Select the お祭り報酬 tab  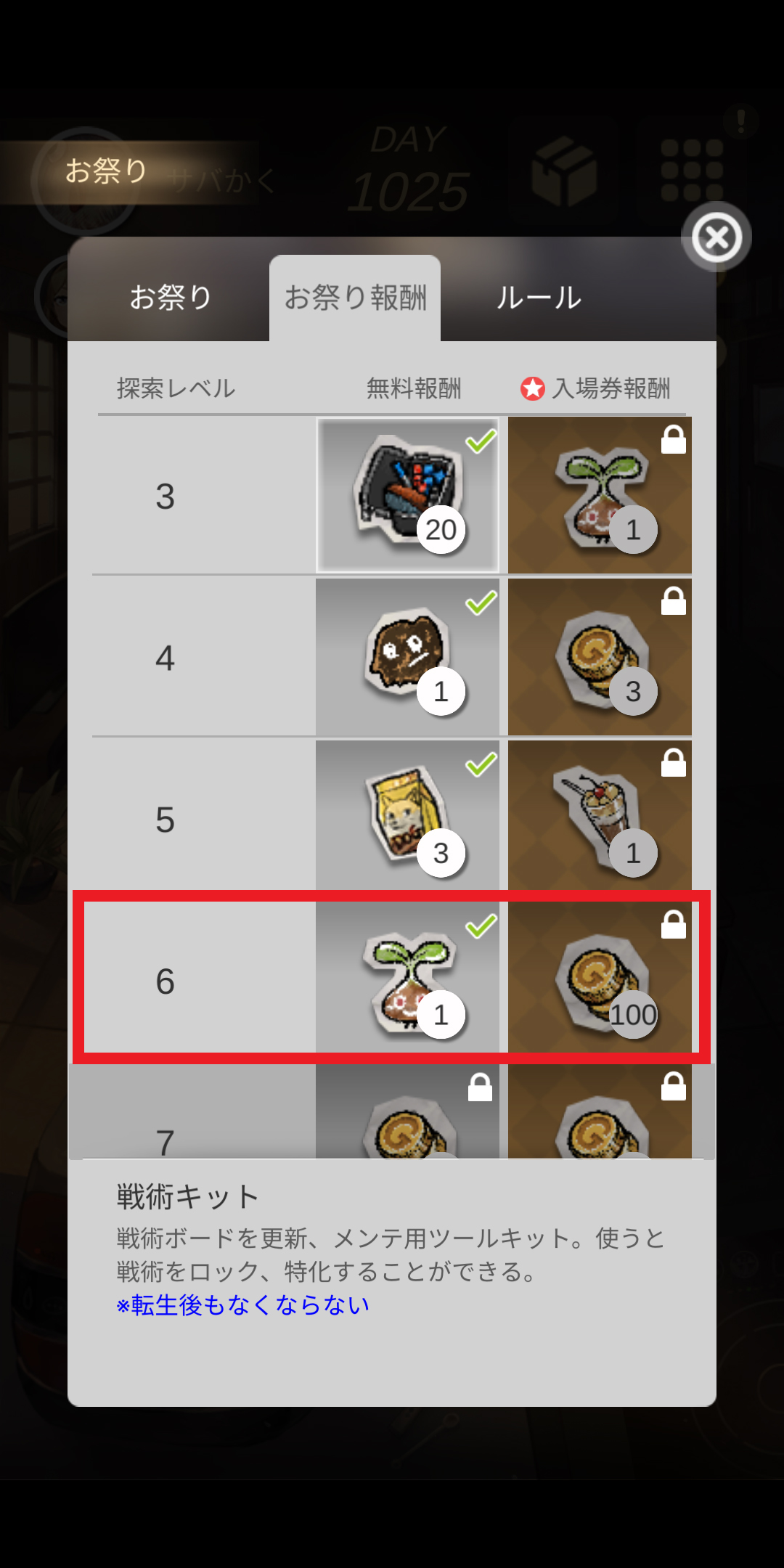[x=355, y=298]
